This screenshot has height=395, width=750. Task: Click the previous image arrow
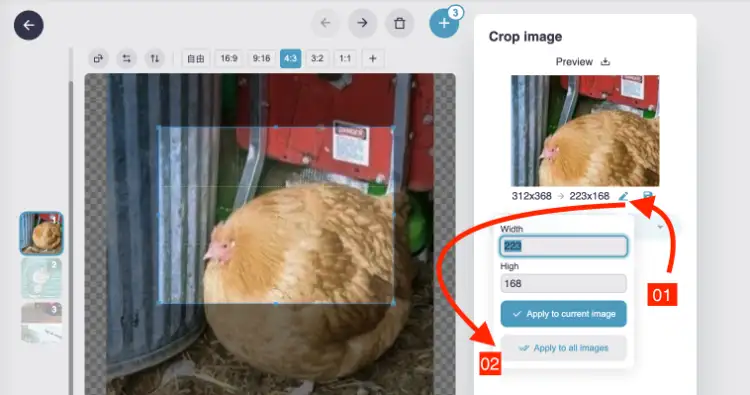(x=325, y=22)
